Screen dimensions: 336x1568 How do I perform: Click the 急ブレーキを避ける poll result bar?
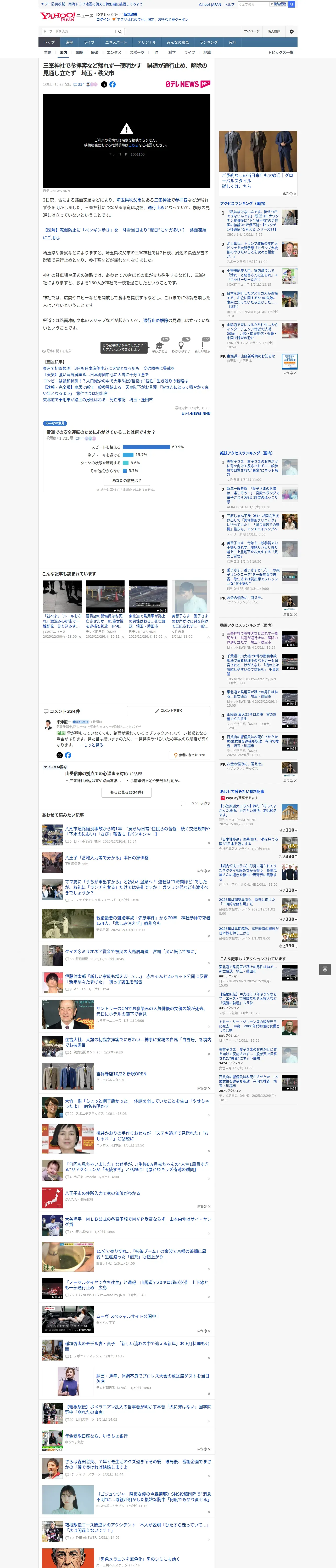click(128, 455)
